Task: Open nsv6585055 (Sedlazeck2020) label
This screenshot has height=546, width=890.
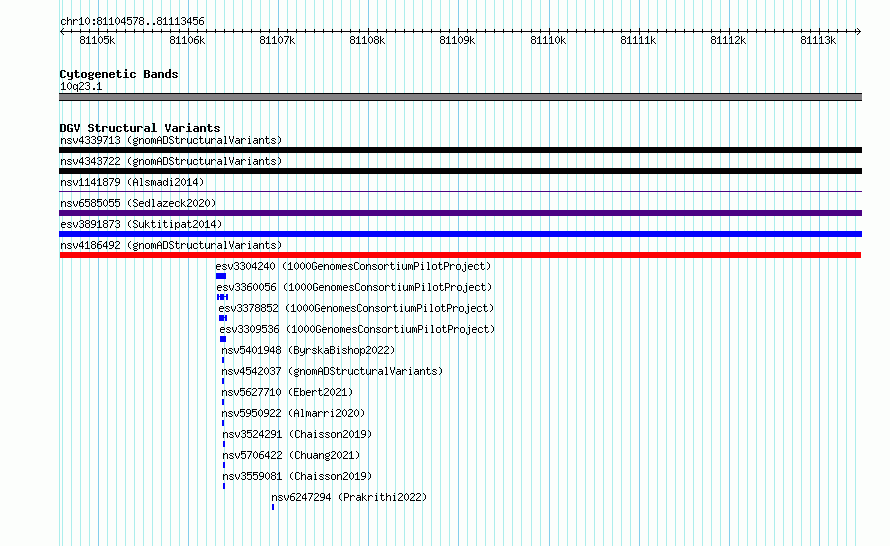Action: 138,203
